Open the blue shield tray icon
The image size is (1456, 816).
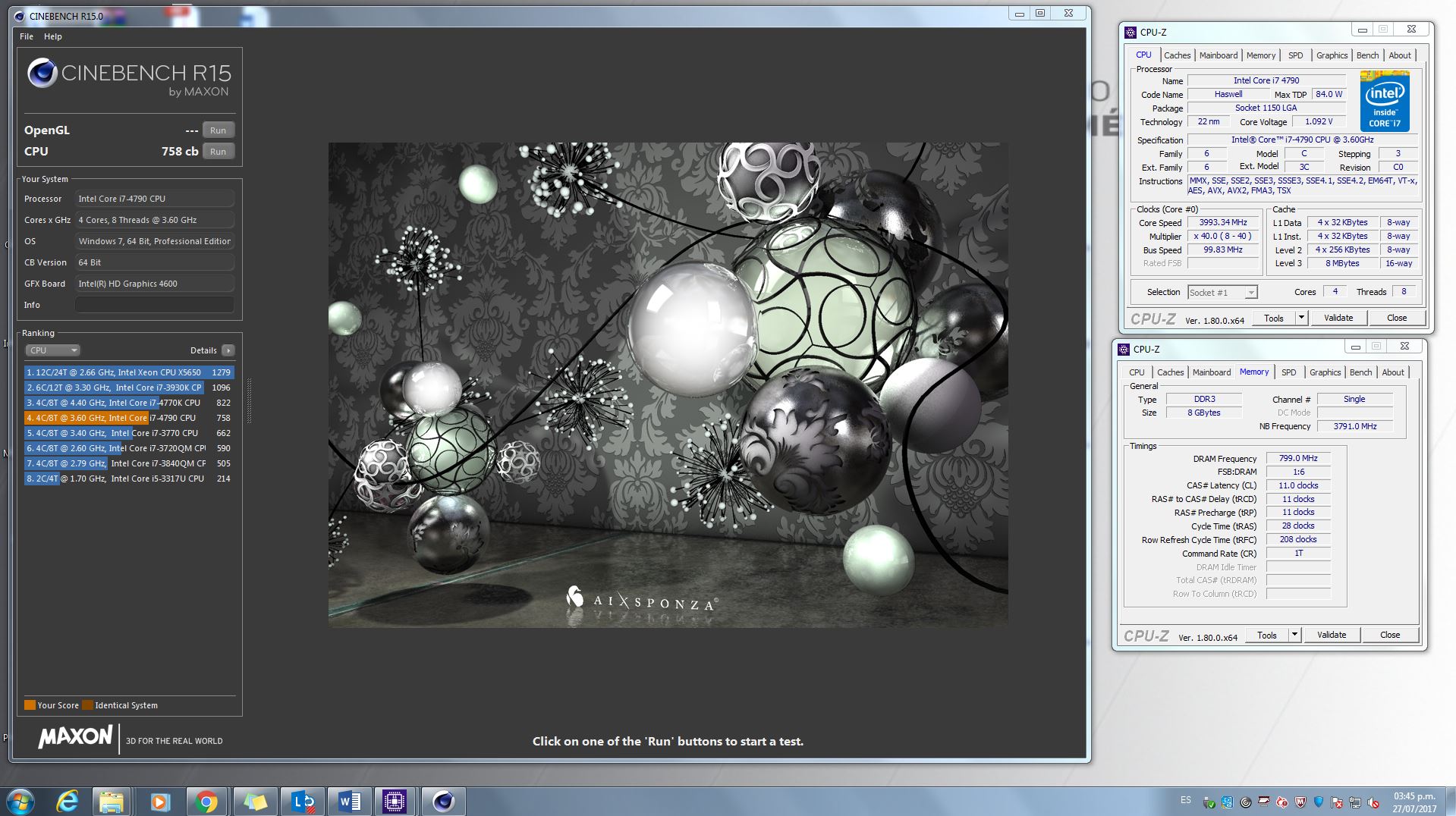pos(1319,802)
